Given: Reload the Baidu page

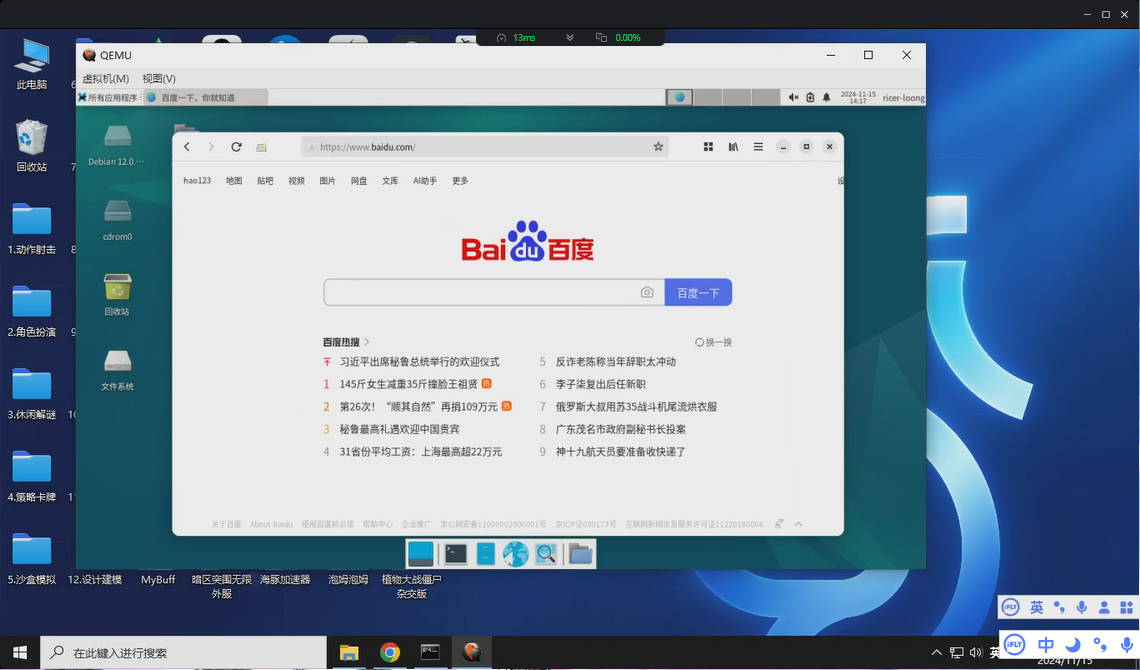Looking at the screenshot, I should 236,147.
